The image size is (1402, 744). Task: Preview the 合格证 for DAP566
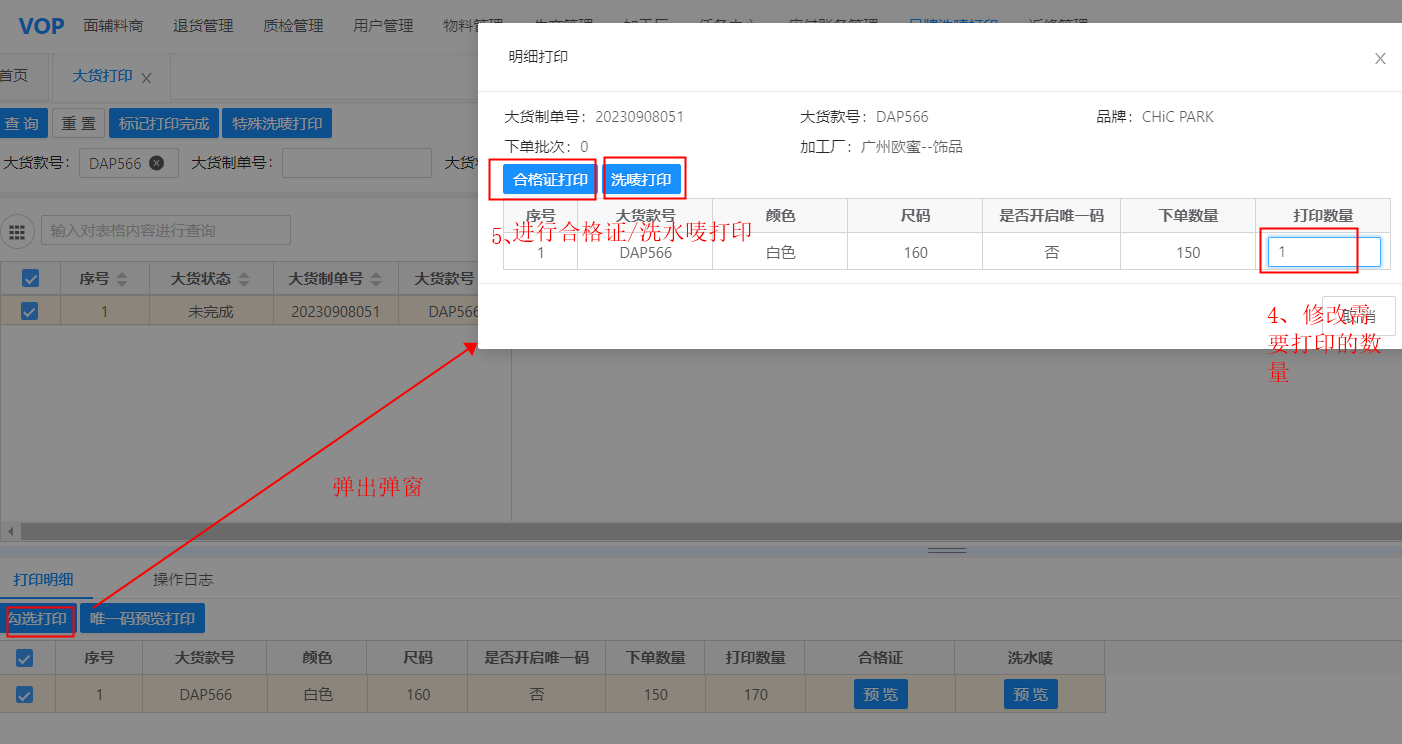click(880, 694)
